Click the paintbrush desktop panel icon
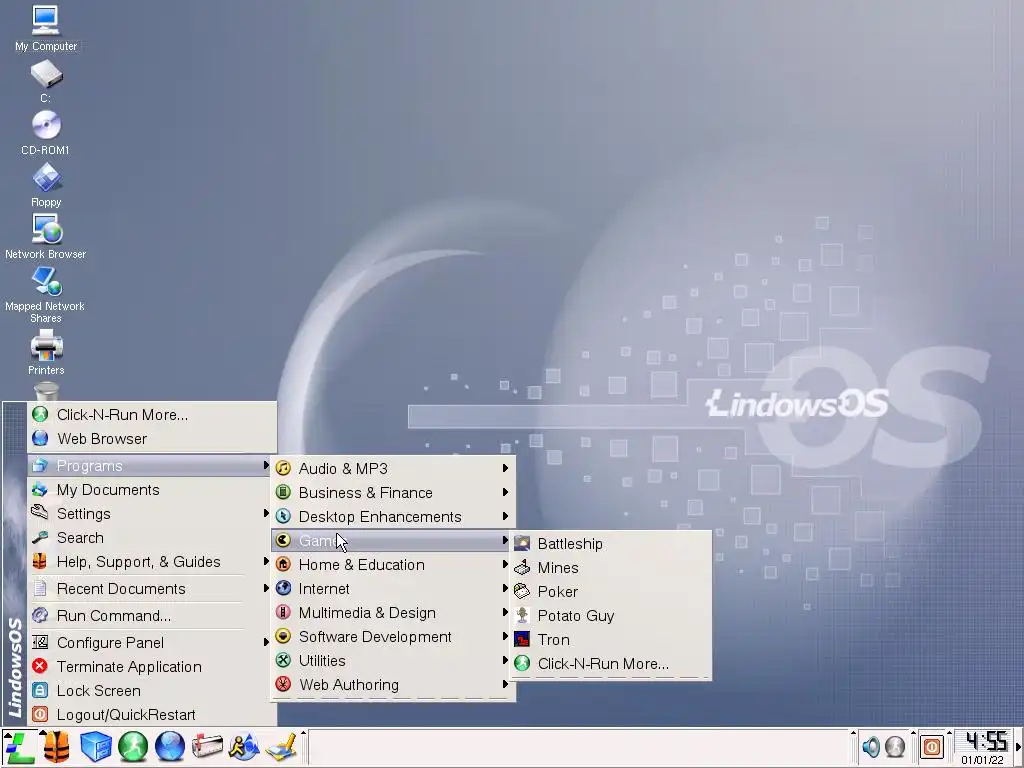The width and height of the screenshot is (1024, 768). [282, 747]
